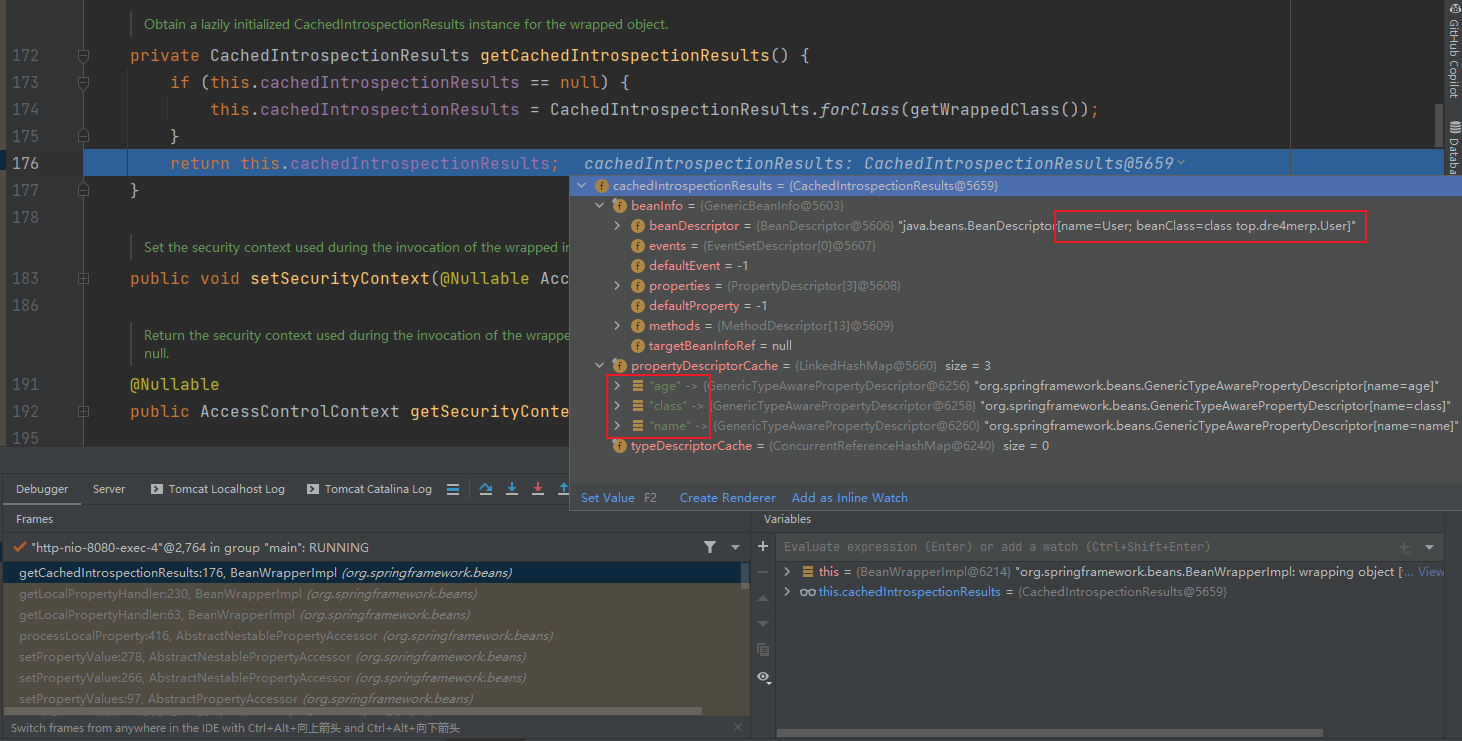1462x741 pixels.
Task: Fold the method at line 172
Action: click(x=83, y=56)
